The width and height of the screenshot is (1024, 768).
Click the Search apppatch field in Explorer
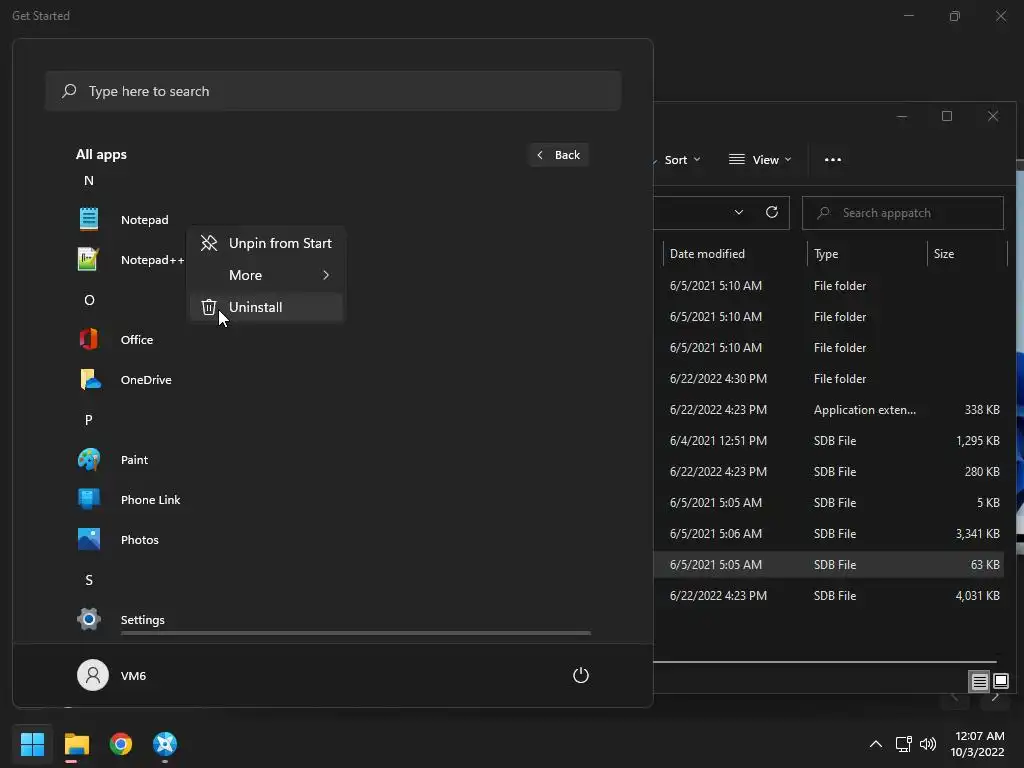pos(903,213)
